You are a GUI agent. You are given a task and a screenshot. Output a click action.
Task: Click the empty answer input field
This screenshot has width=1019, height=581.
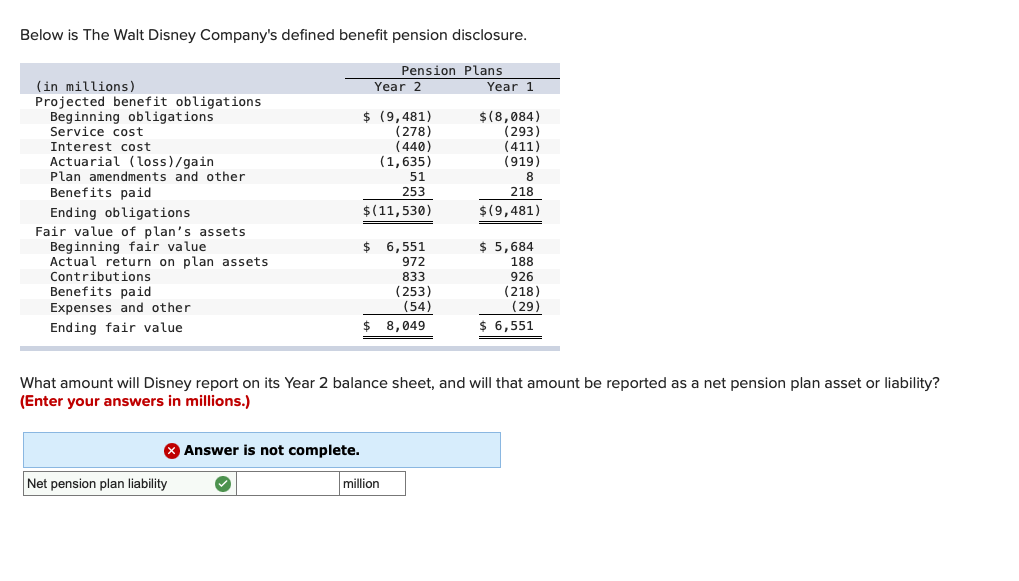coord(287,483)
